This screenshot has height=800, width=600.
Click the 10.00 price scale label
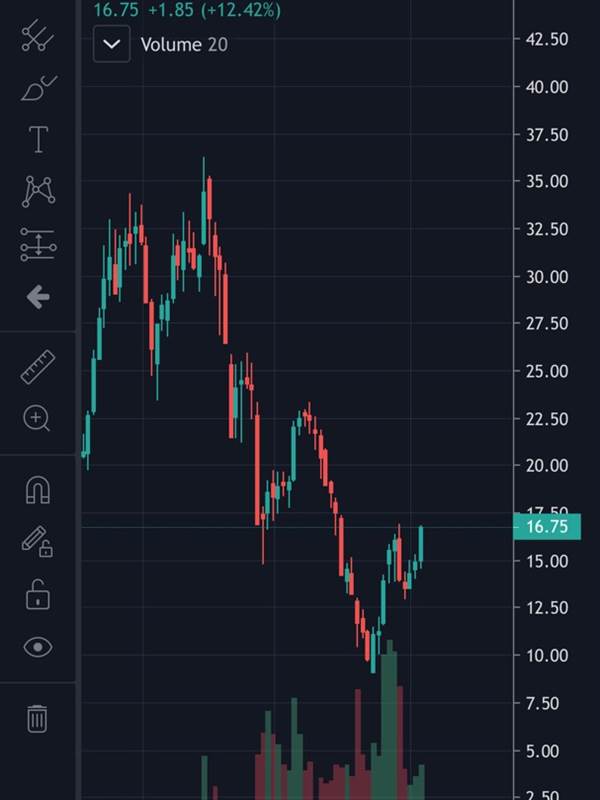coord(547,655)
